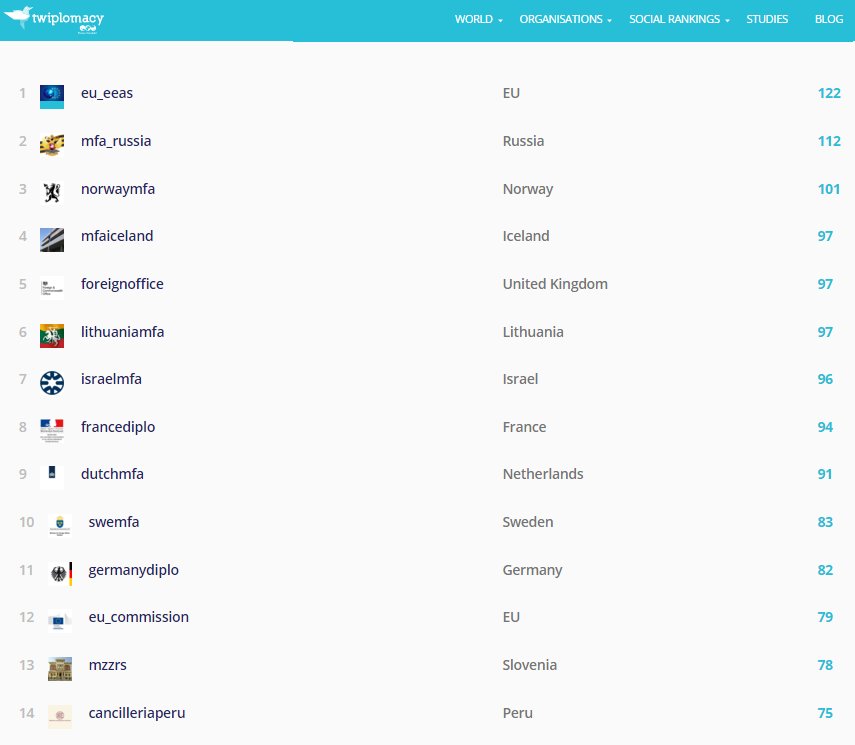Screen dimensions: 855x745
Task: Click the country name Peru
Action: pyautogui.click(x=517, y=713)
